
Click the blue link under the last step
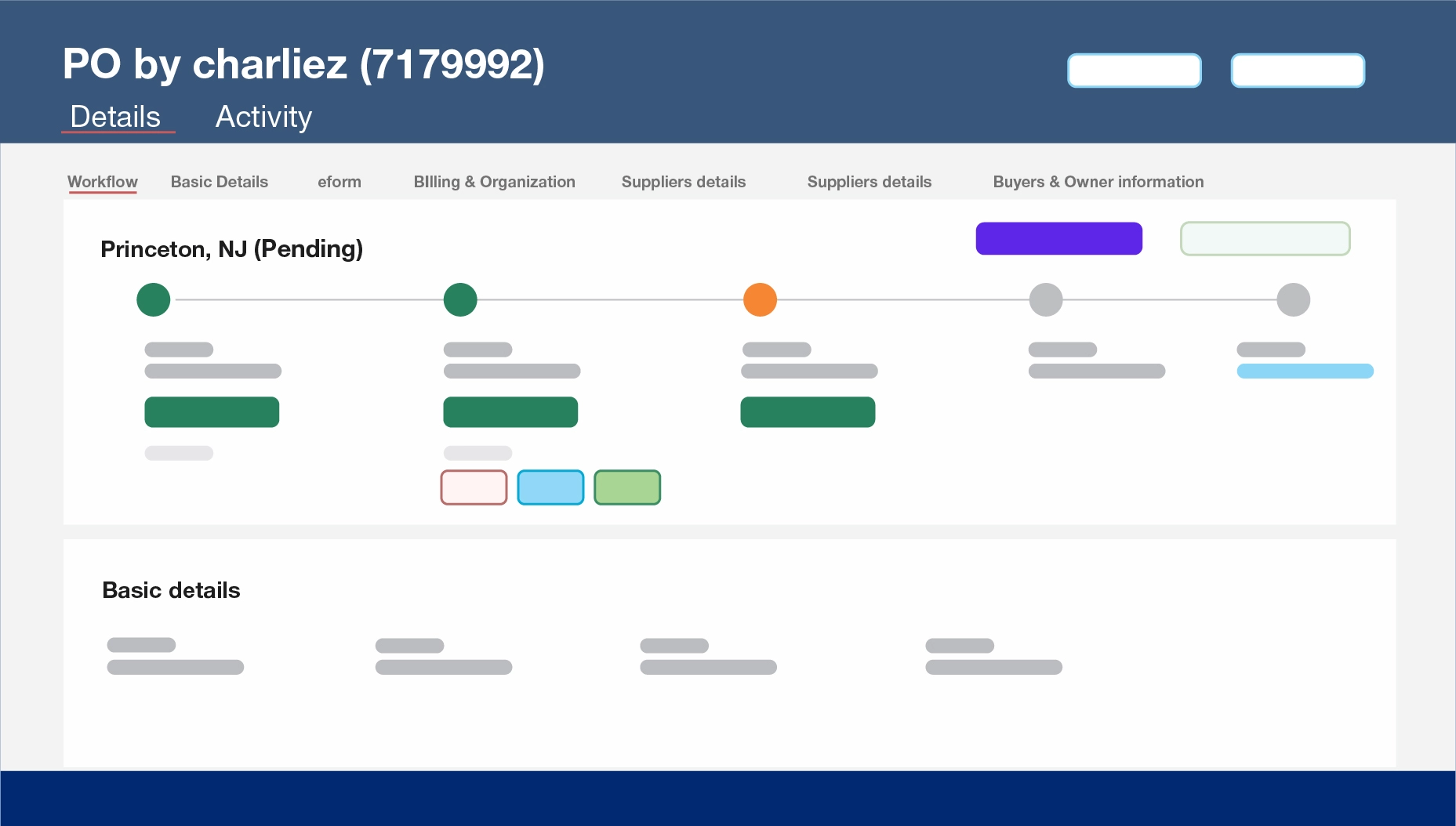1305,371
